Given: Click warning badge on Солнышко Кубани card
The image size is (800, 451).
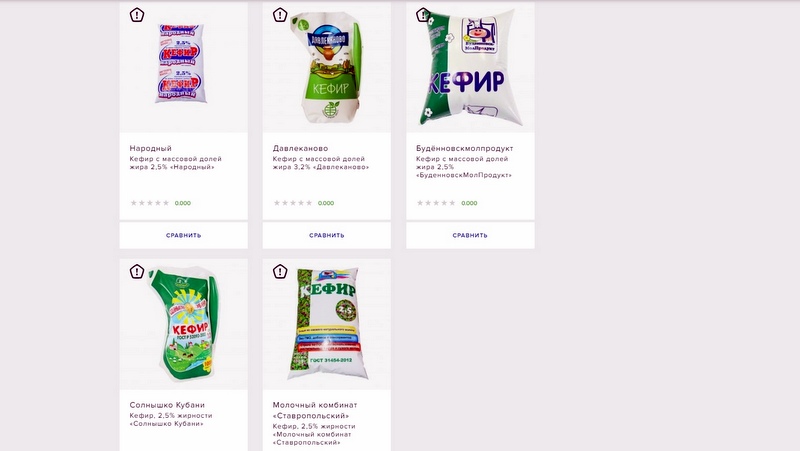Looking at the screenshot, I should coord(137,271).
